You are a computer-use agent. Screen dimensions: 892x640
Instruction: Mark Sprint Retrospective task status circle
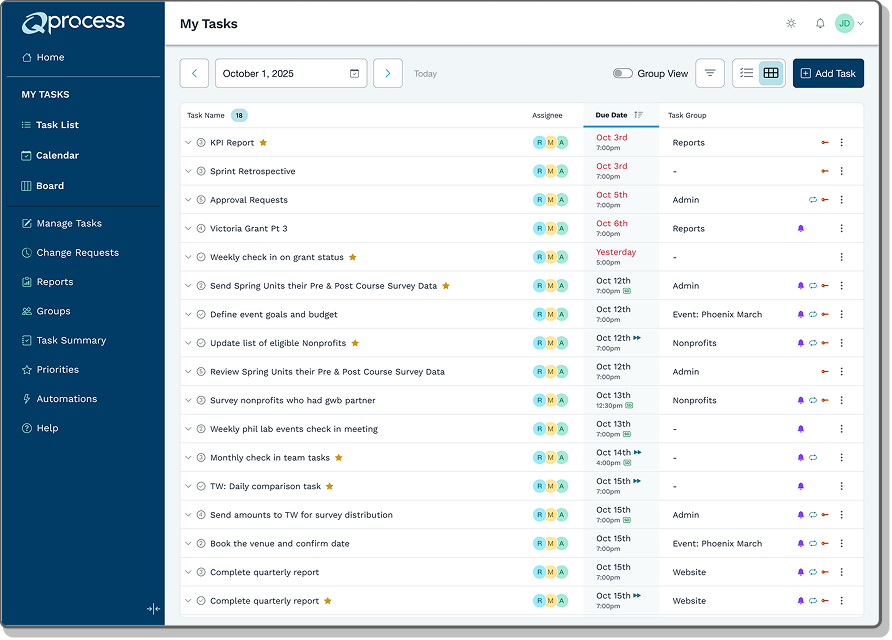pos(201,172)
